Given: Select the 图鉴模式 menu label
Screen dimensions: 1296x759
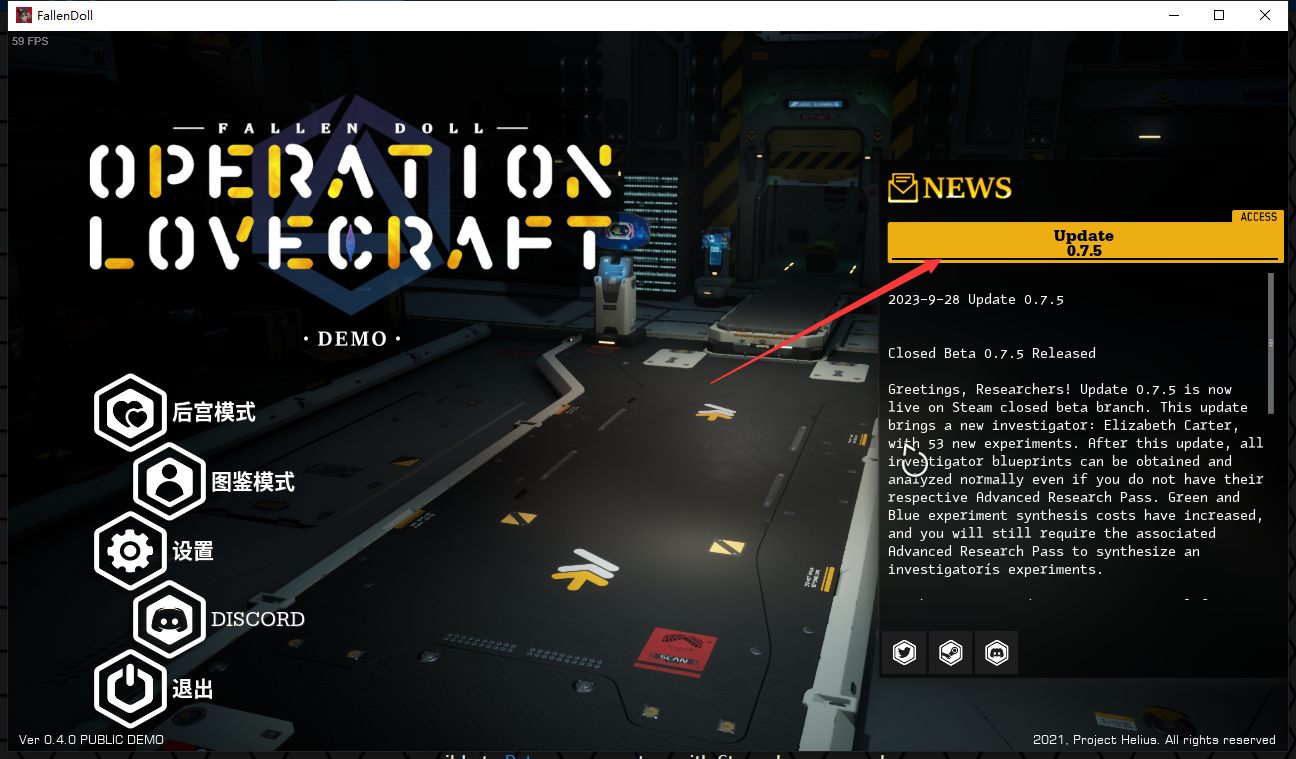Looking at the screenshot, I should tap(253, 482).
